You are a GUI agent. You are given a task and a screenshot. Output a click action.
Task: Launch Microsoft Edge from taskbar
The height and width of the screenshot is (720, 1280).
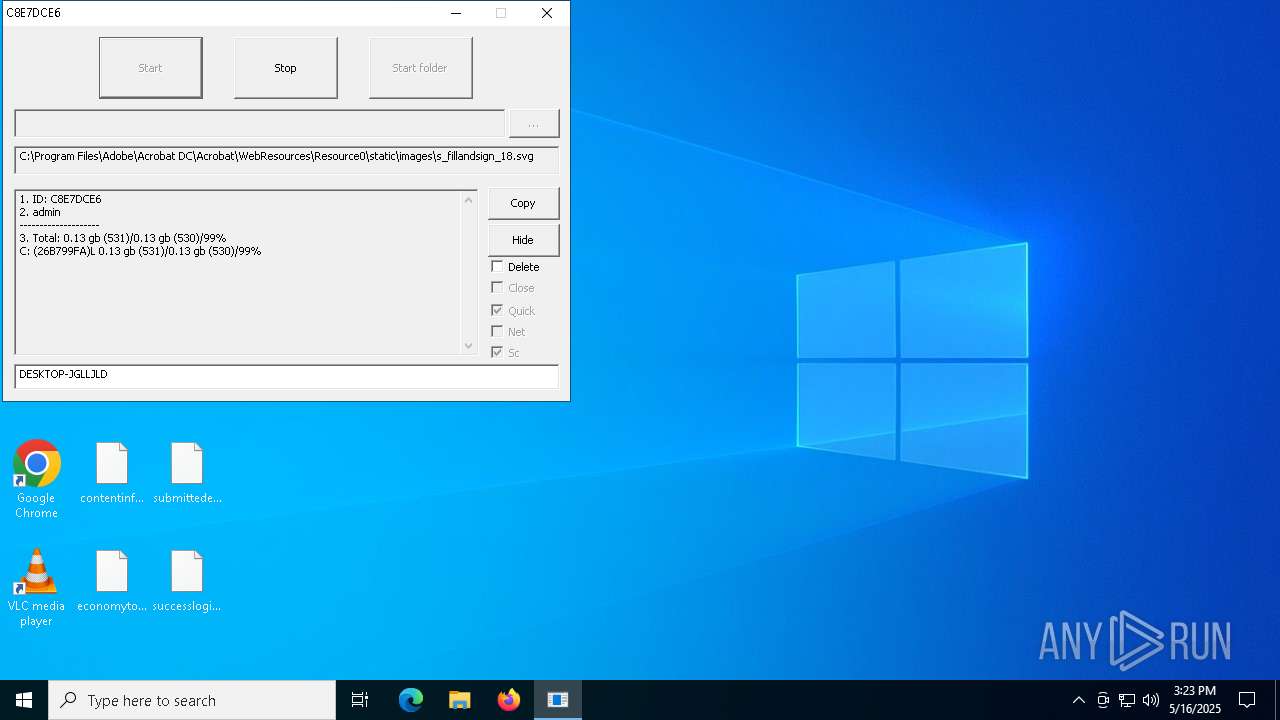tap(411, 700)
